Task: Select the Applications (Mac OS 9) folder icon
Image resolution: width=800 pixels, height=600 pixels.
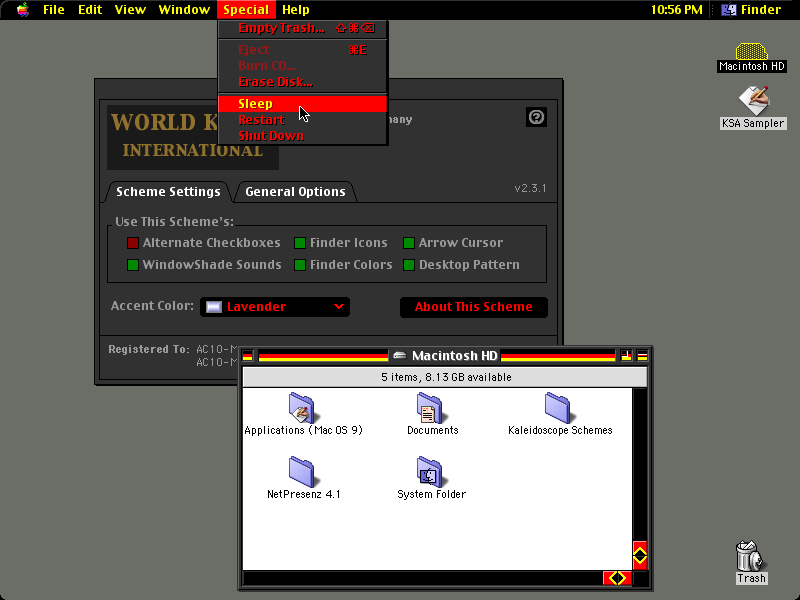Action: coord(302,408)
